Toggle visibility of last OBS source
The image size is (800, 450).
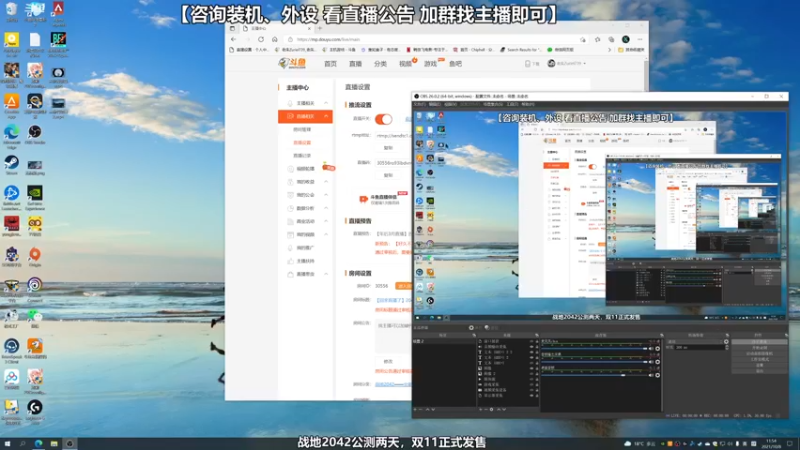(x=532, y=395)
